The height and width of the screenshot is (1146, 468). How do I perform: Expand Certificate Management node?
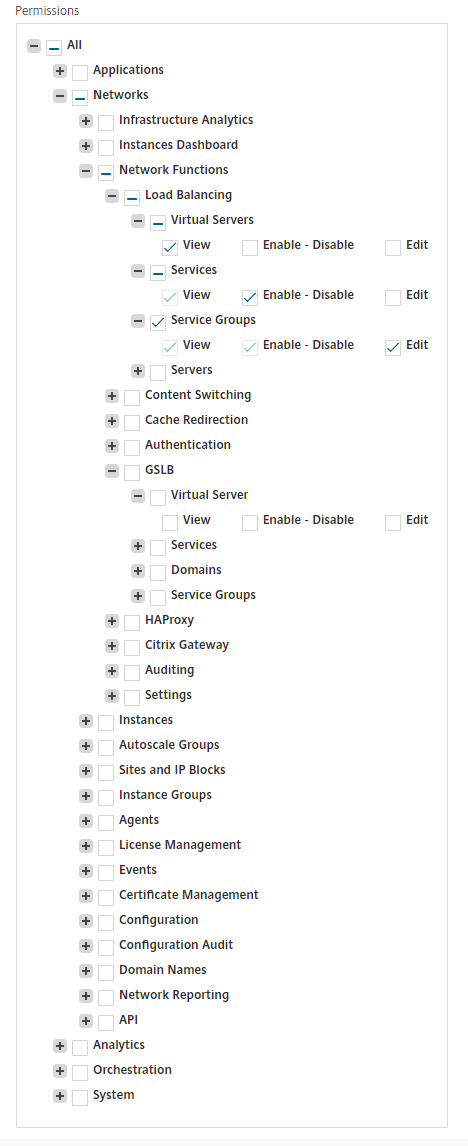[x=86, y=896]
